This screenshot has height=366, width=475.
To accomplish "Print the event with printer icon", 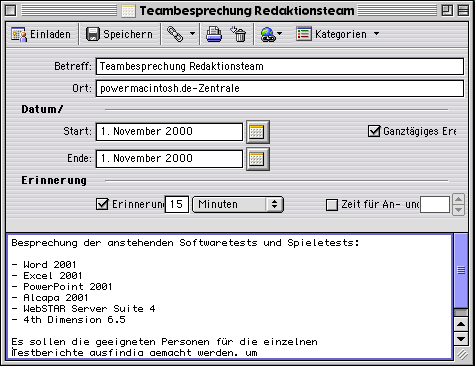I will point(214,34).
